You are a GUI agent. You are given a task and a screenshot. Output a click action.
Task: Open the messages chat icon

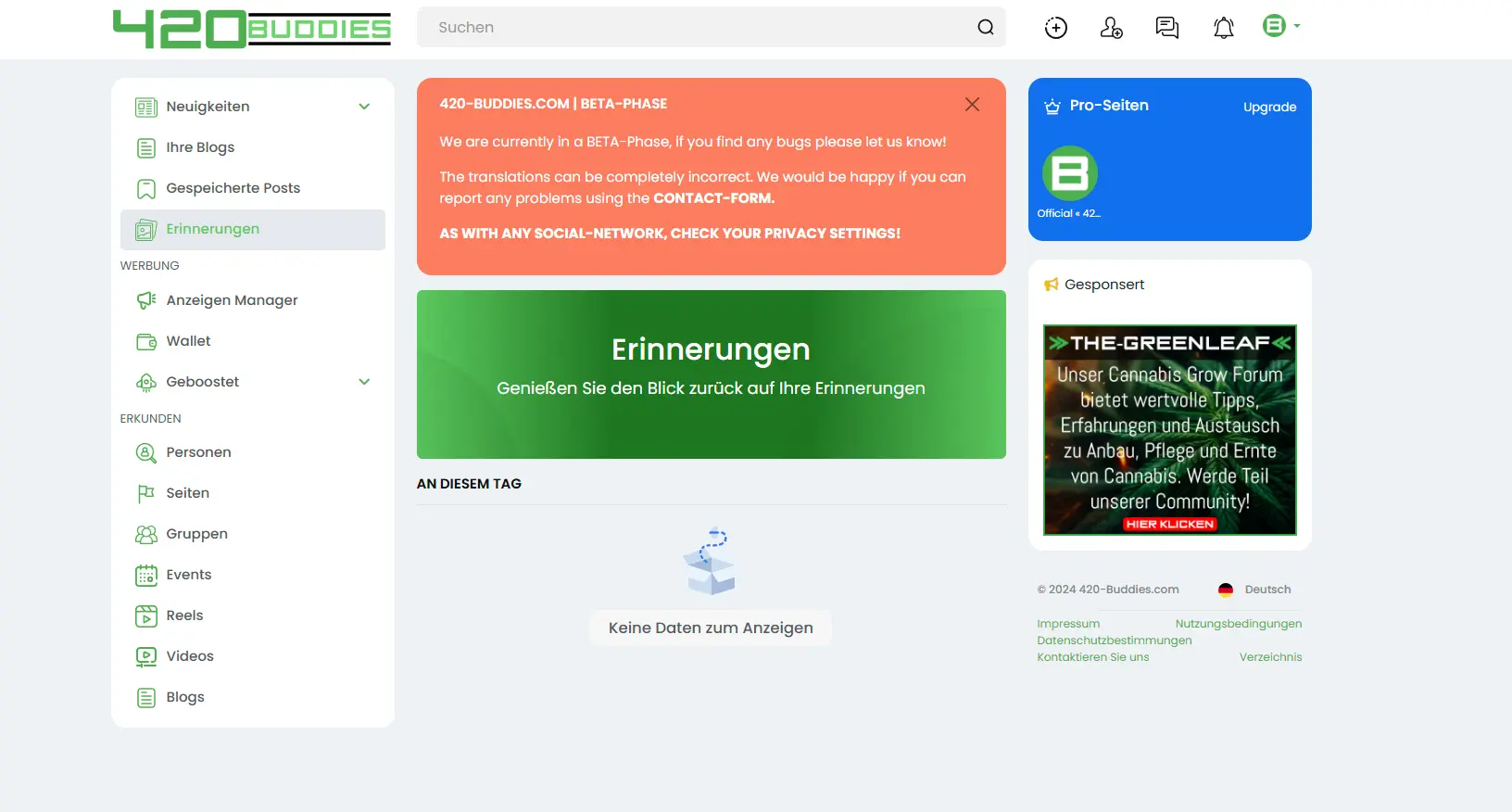pos(1167,28)
